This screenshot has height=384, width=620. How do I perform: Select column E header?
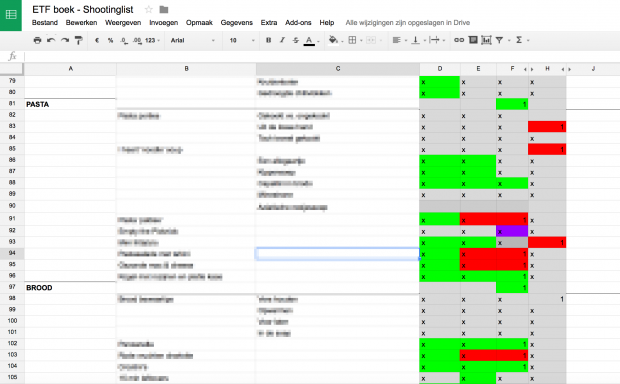tap(478, 69)
